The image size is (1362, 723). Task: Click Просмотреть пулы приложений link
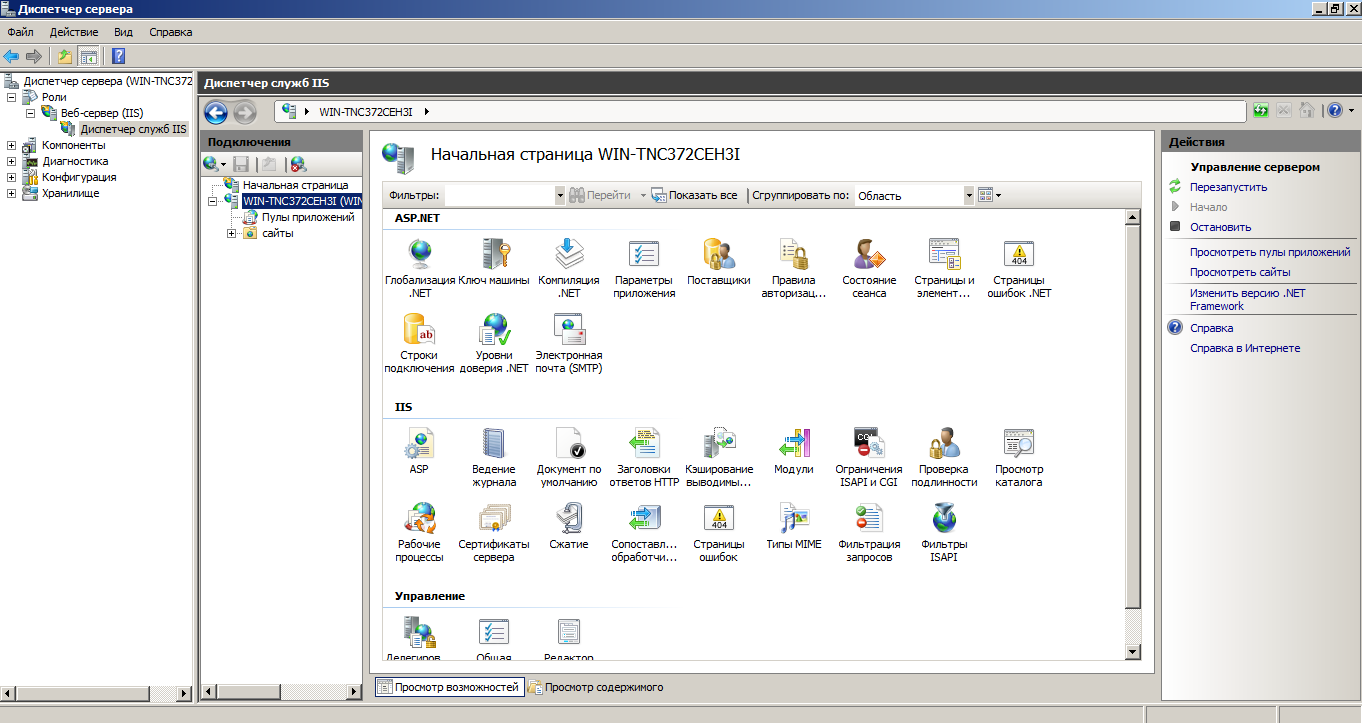click(1269, 252)
